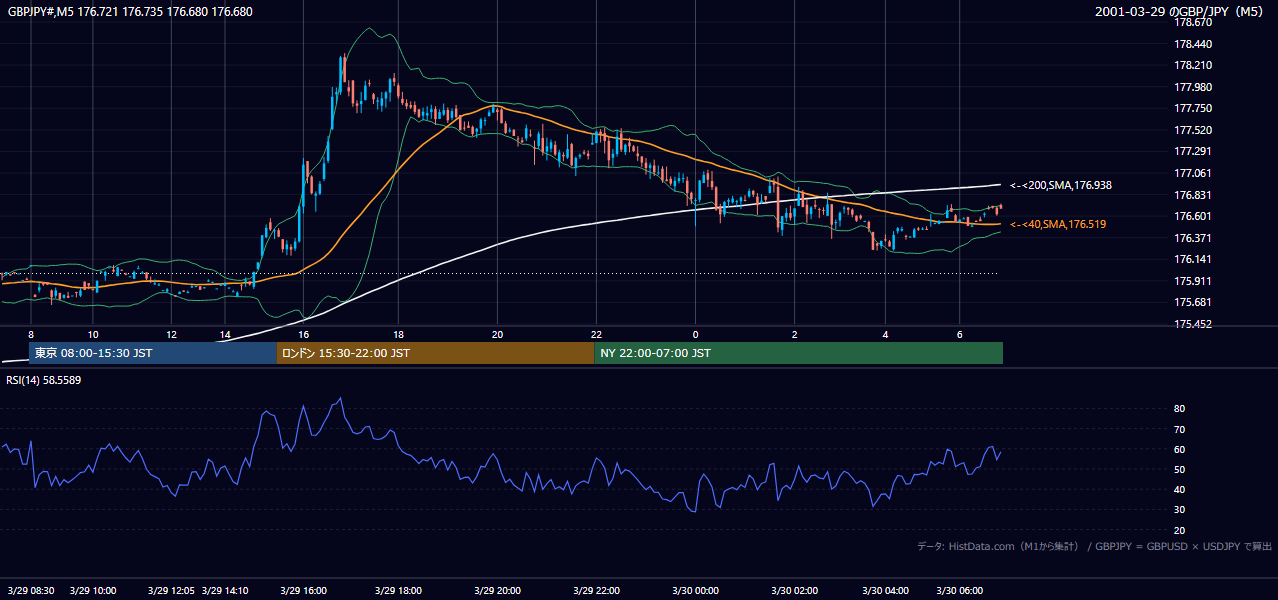Click hour label 18 under the price chart
The image size is (1278, 600).
(398, 334)
